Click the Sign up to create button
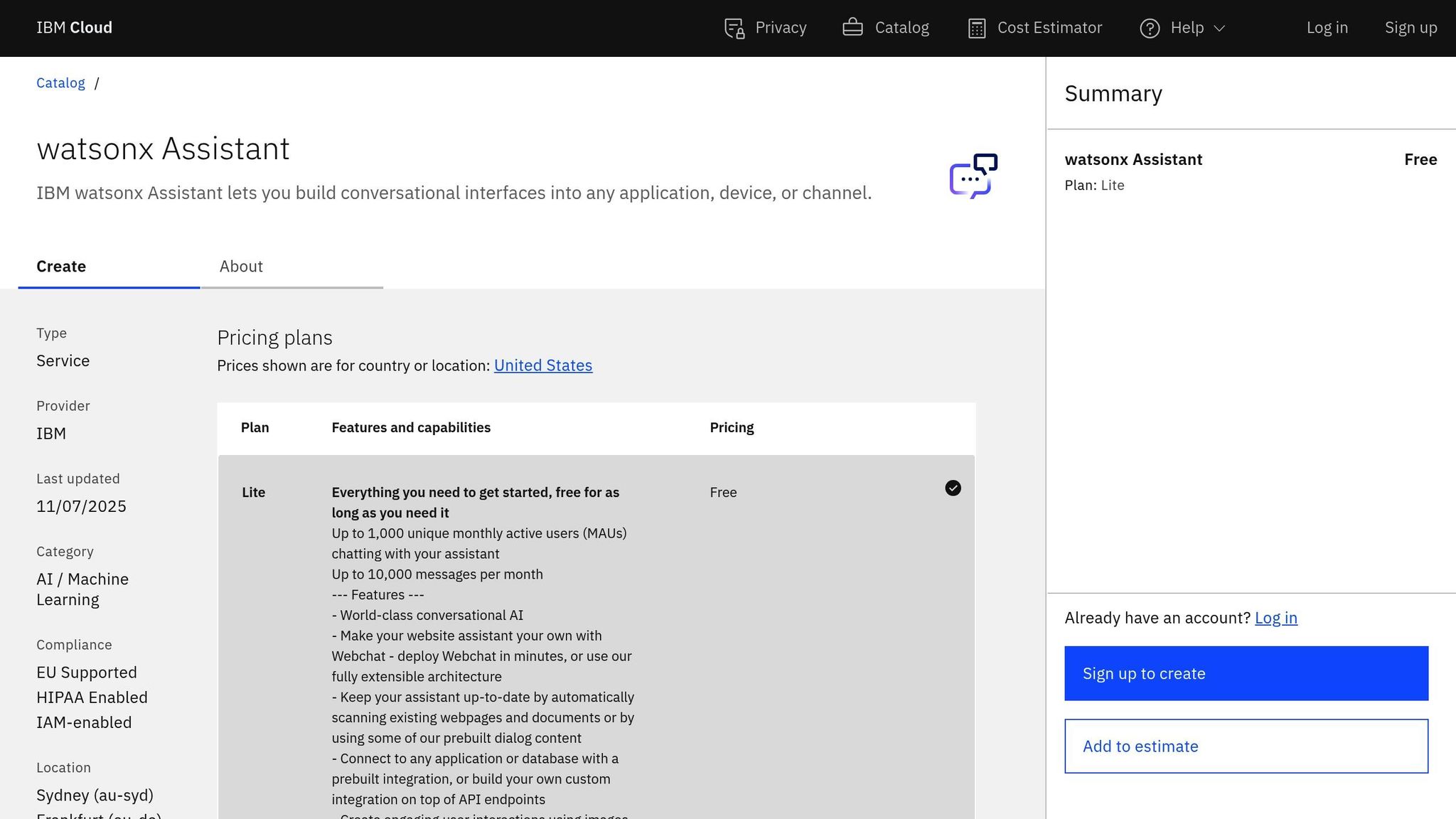 click(x=1245, y=673)
